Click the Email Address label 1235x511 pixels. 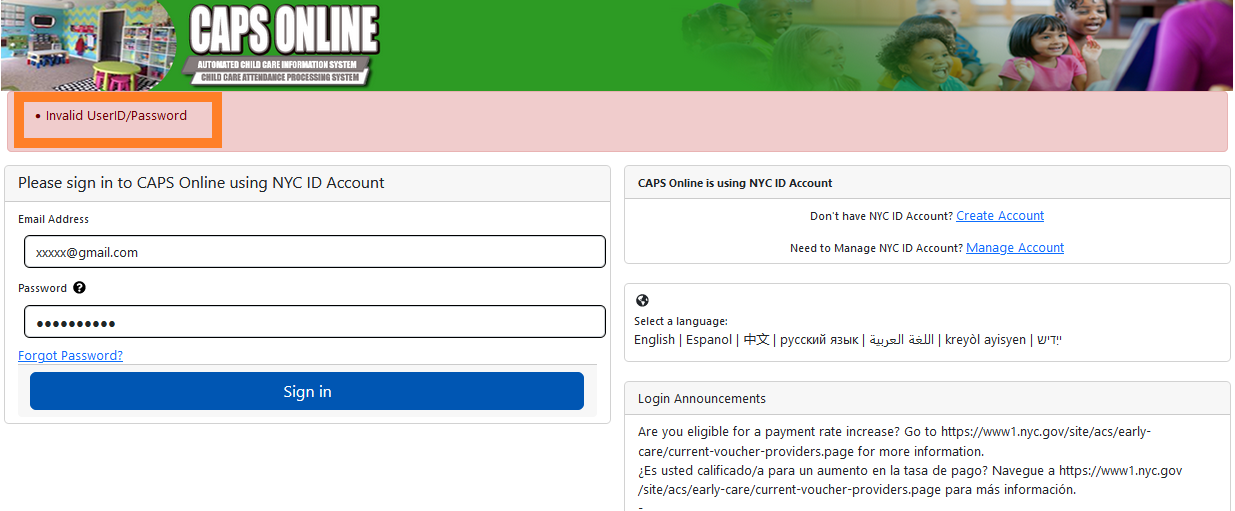[53, 219]
